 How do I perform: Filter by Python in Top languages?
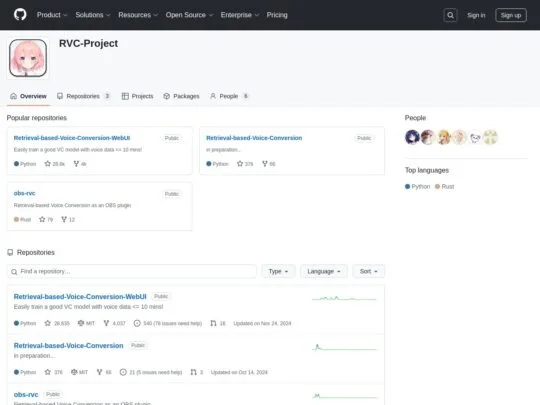point(417,186)
